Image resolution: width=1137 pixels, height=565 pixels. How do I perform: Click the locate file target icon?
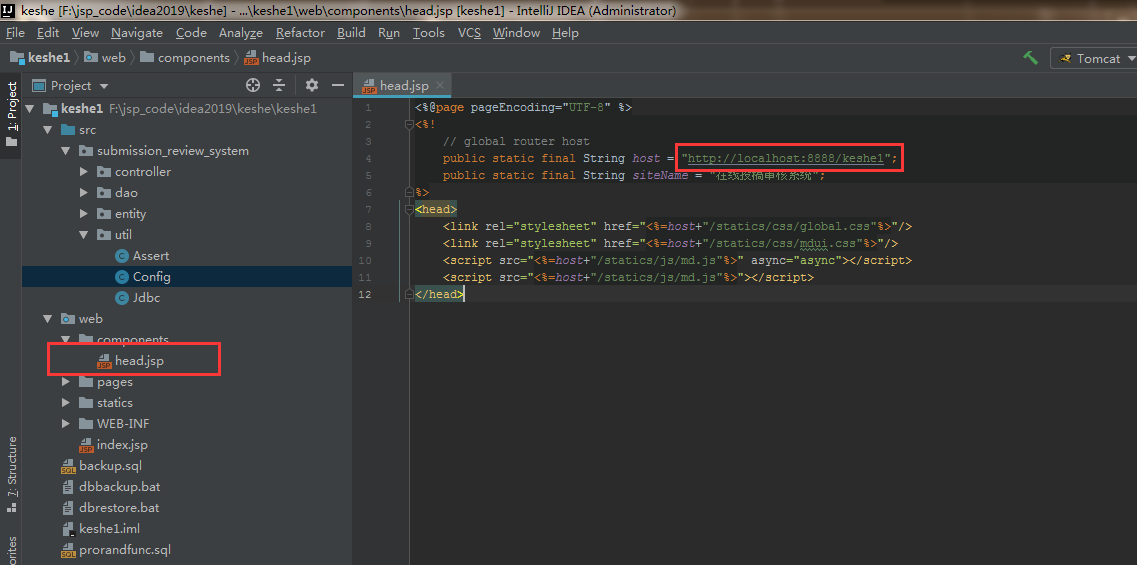point(252,86)
